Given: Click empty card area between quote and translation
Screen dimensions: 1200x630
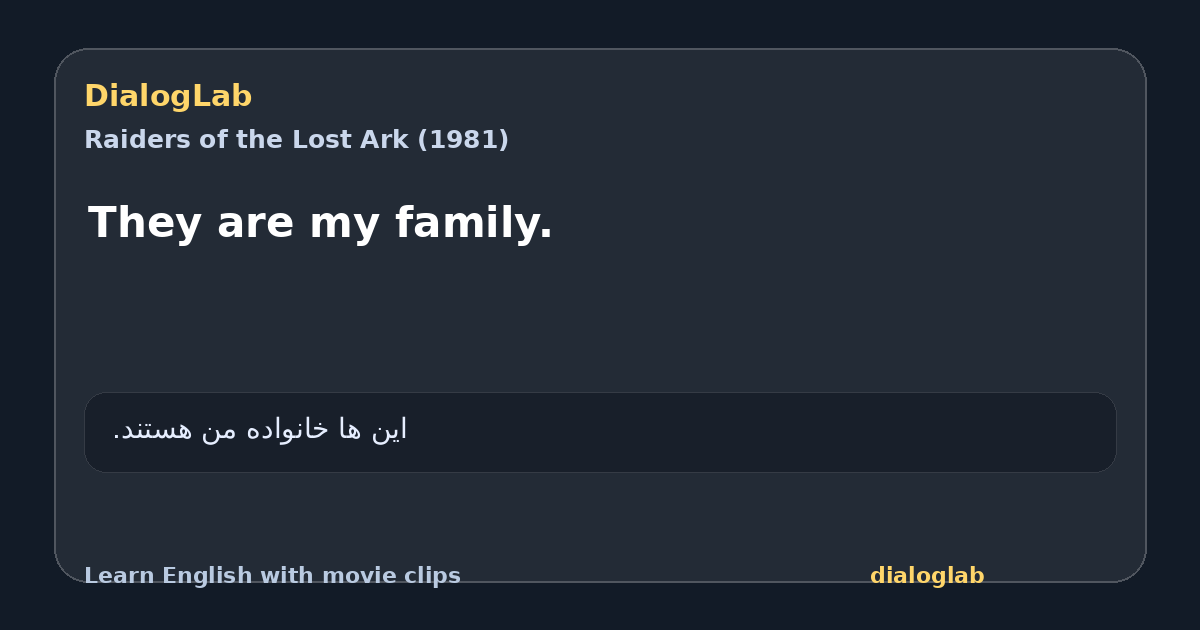Looking at the screenshot, I should click(x=600, y=320).
